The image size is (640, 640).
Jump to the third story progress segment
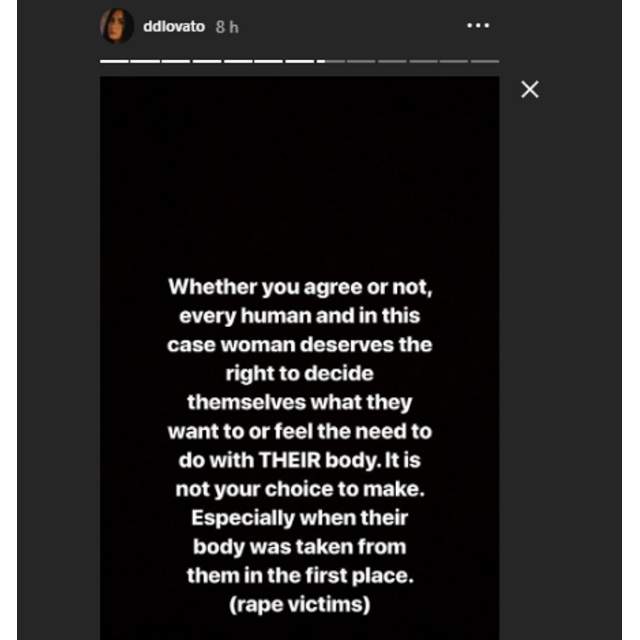(x=176, y=61)
